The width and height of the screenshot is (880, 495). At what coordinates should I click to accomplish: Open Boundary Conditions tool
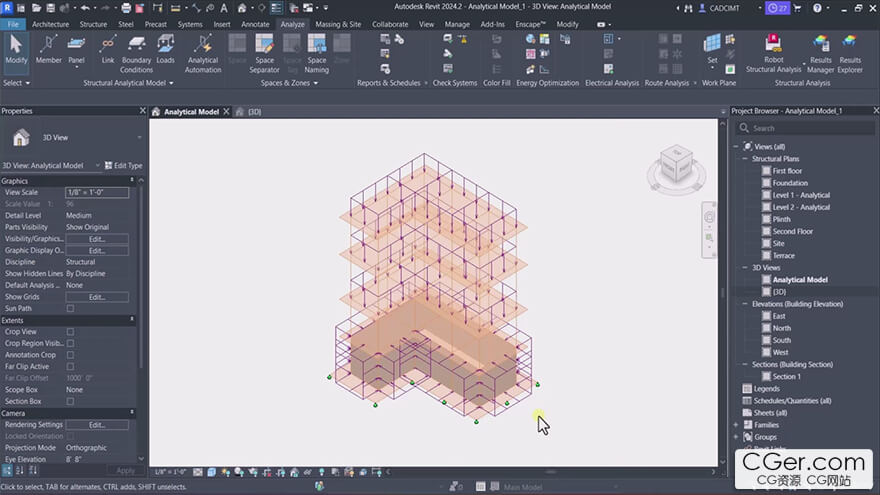tap(136, 54)
